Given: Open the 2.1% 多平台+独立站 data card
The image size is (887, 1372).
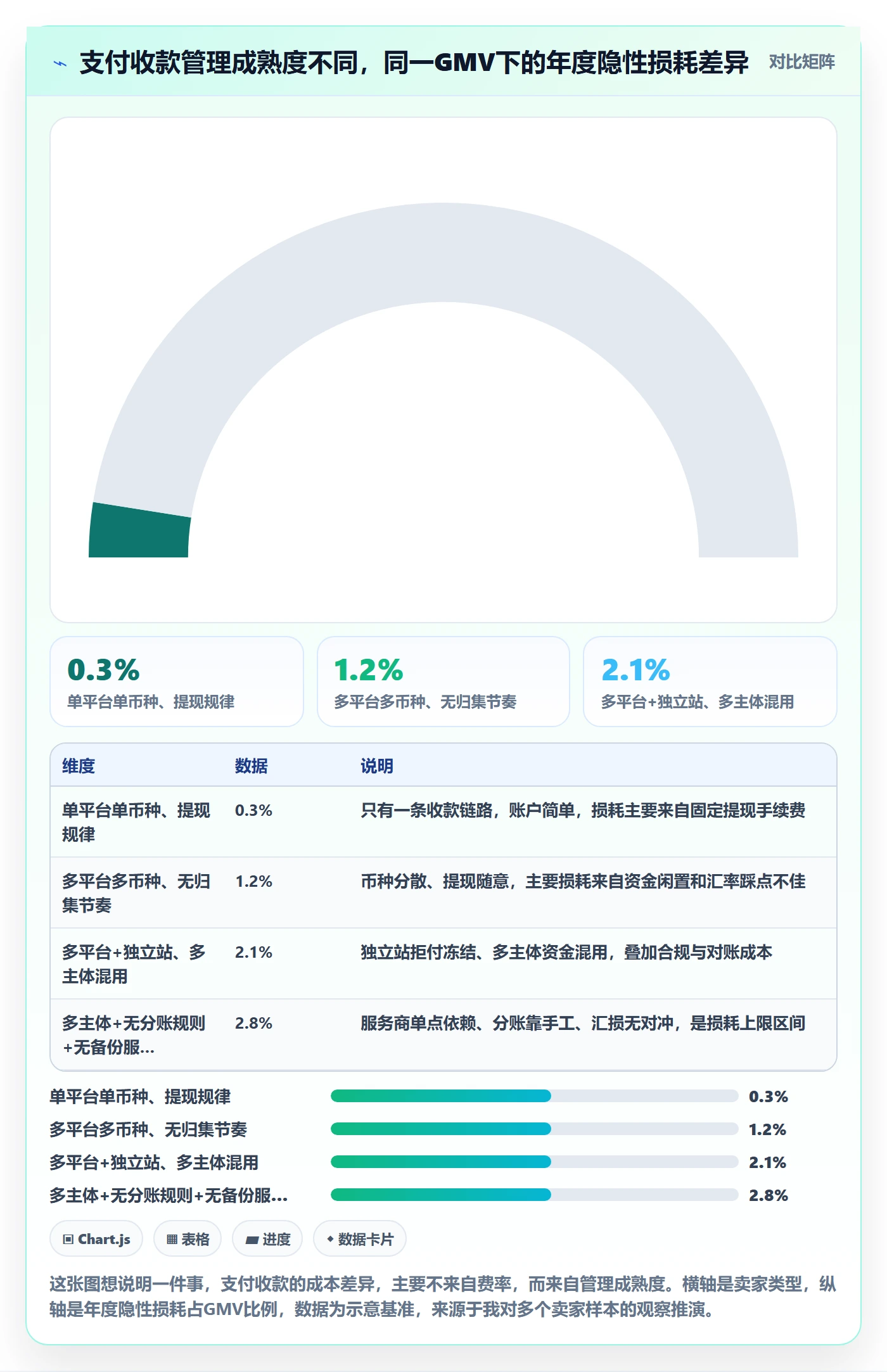Looking at the screenshot, I should (x=710, y=682).
